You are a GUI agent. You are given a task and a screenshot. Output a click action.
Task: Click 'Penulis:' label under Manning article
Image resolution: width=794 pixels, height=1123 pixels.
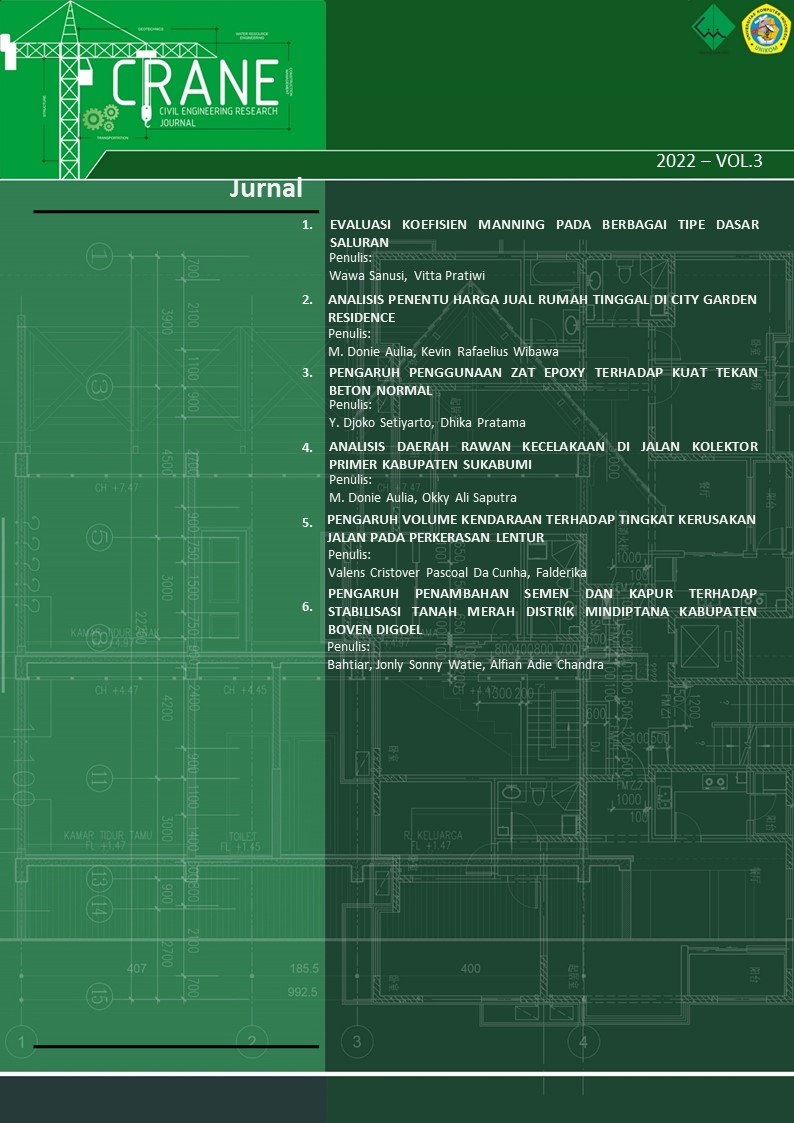[350, 258]
